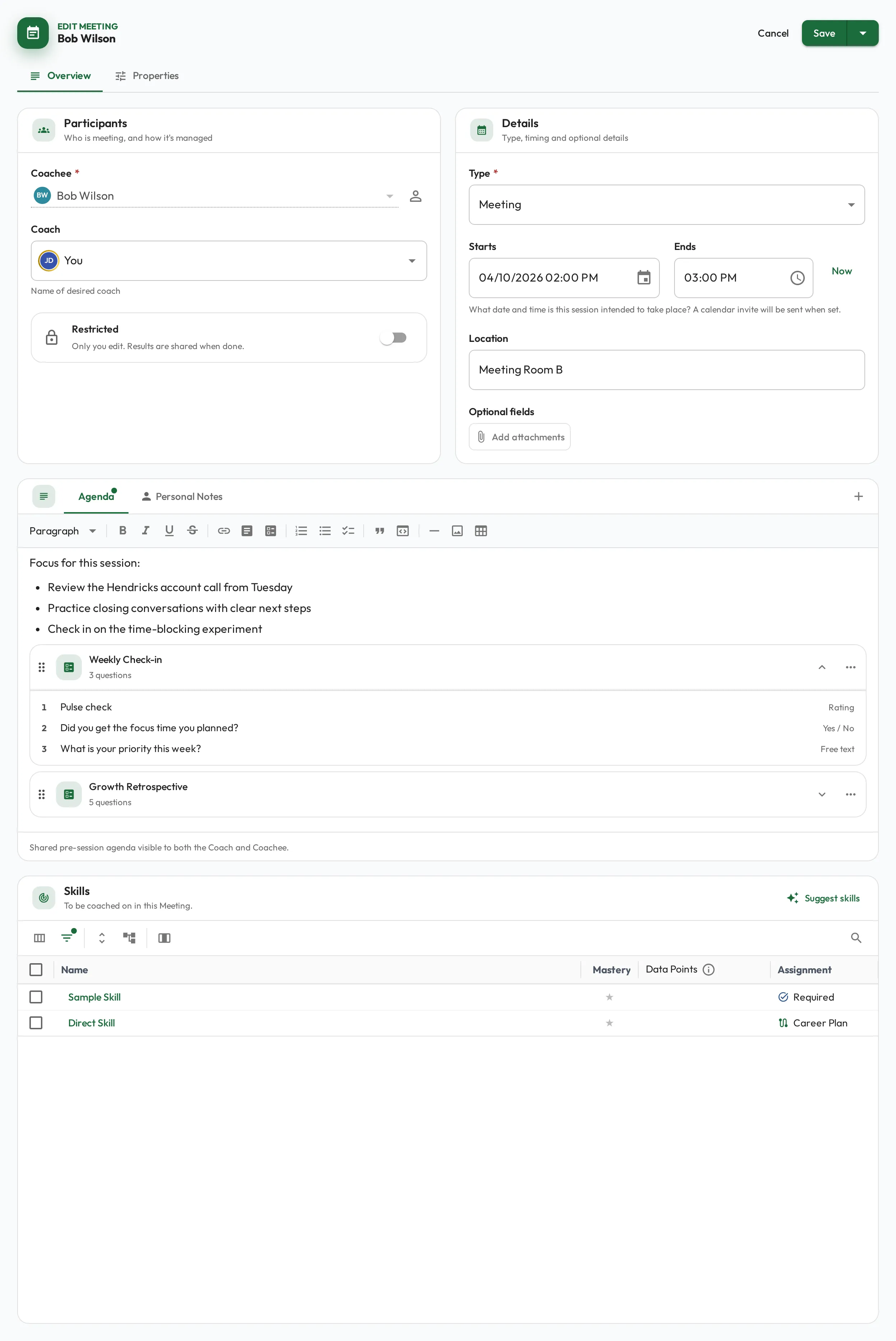Click the Save button
Viewport: 896px width, 1341px height.
point(824,33)
